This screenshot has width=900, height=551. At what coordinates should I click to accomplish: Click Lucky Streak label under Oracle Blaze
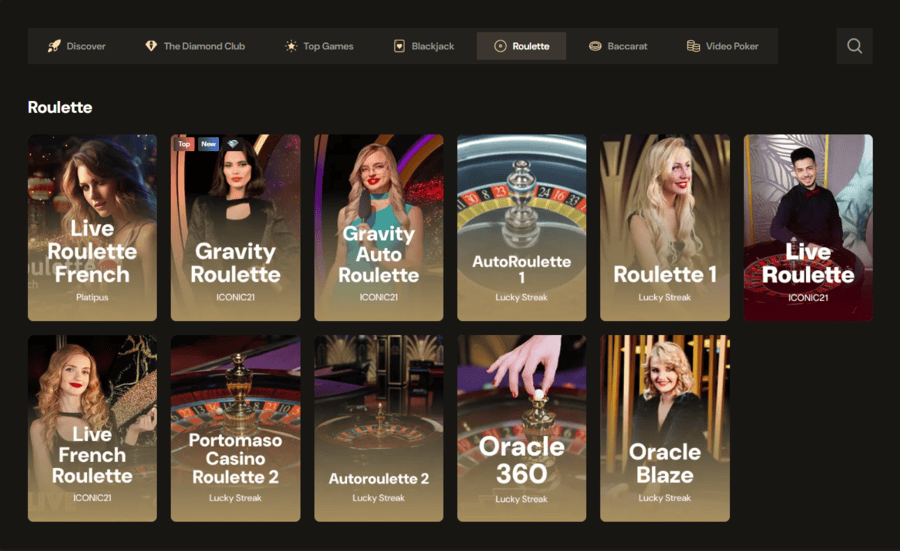[x=665, y=498]
